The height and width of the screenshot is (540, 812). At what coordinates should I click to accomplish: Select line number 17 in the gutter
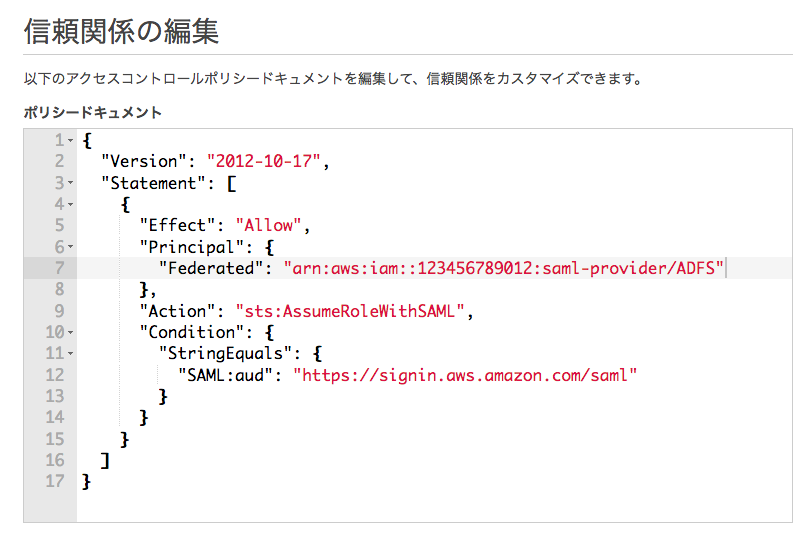55,481
